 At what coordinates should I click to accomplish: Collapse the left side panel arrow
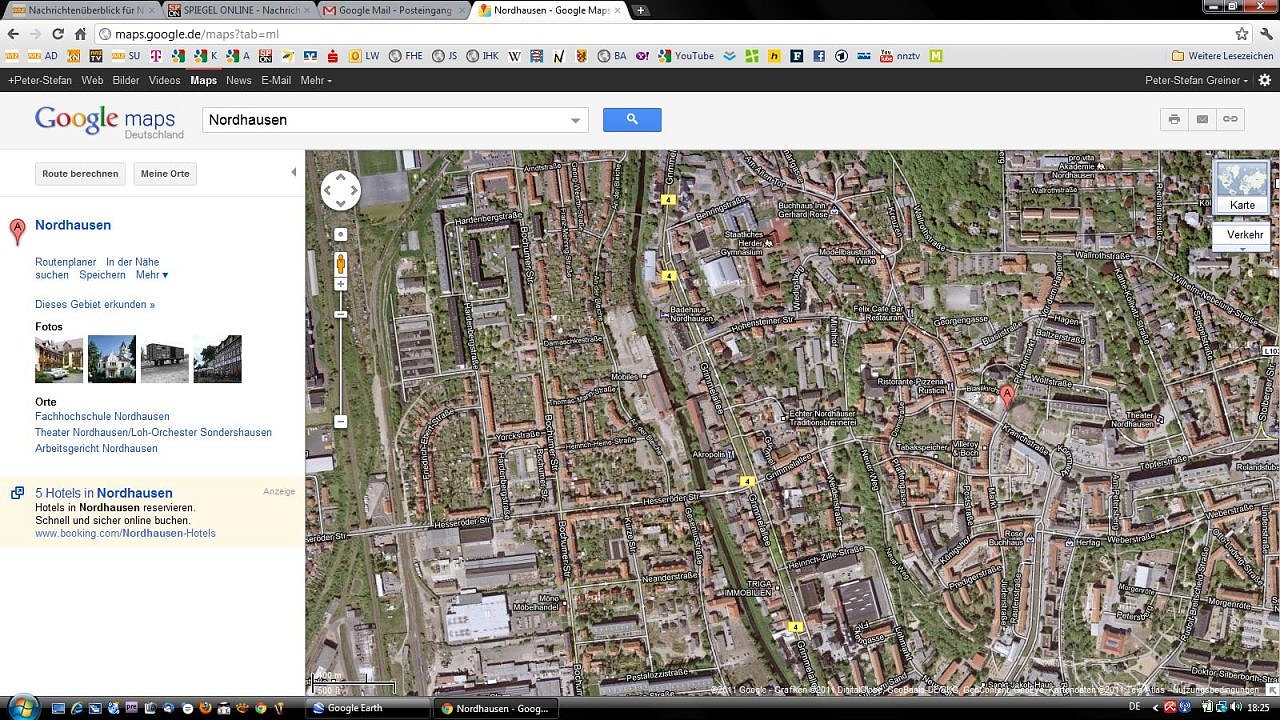(293, 172)
